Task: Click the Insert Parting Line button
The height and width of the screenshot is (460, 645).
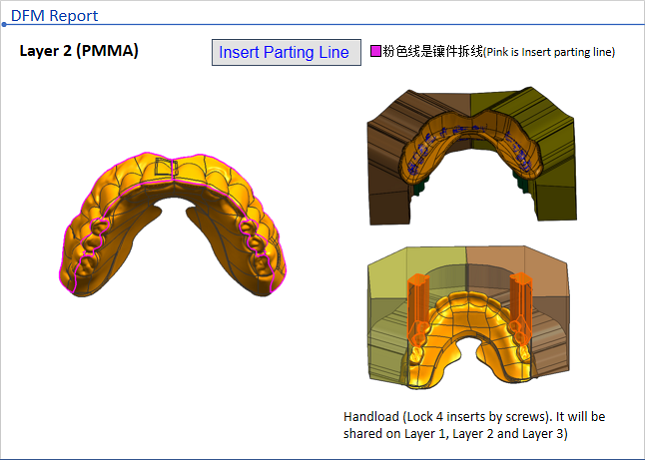Action: (x=285, y=52)
